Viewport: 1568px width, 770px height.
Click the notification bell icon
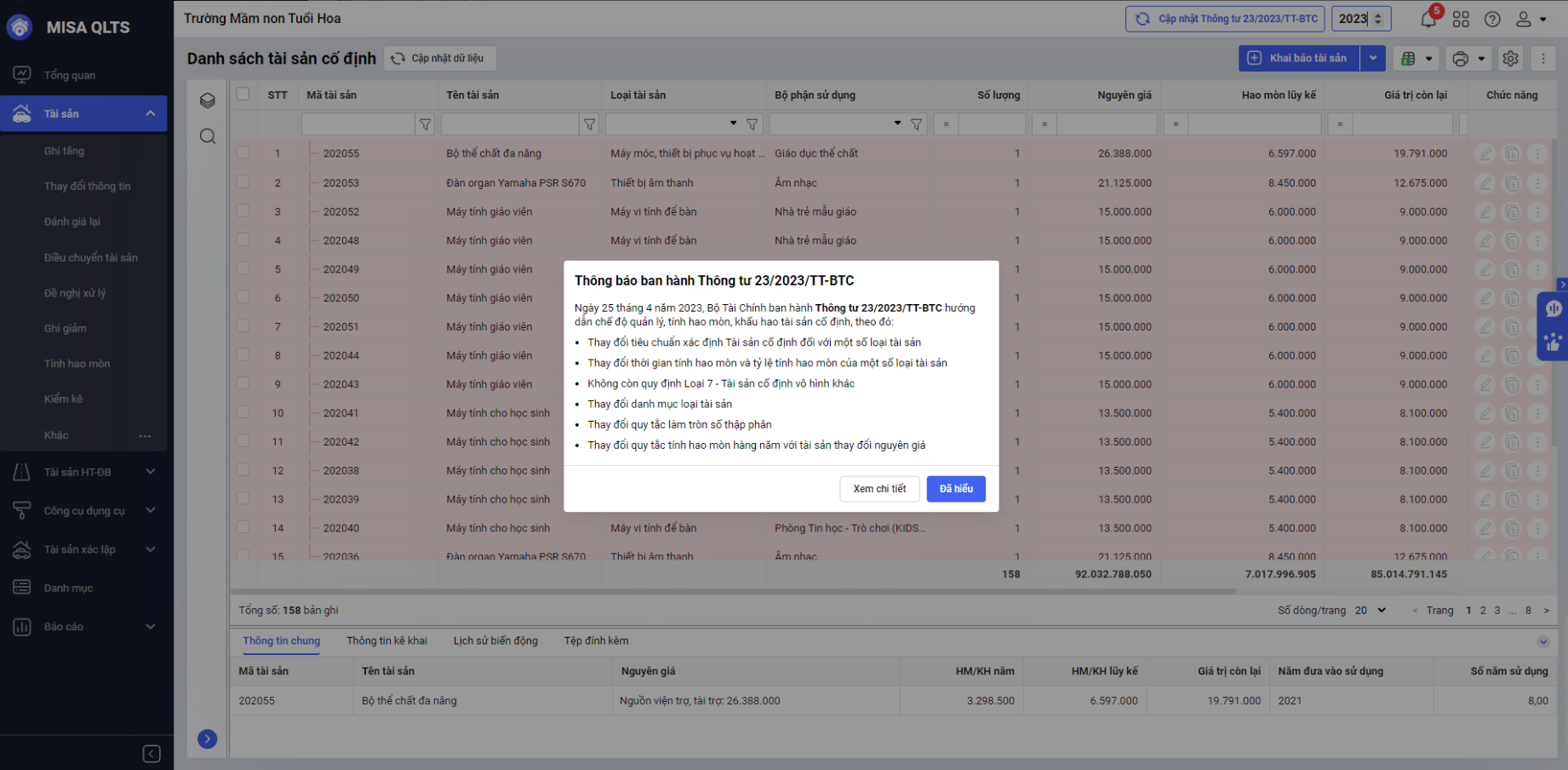coord(1428,20)
